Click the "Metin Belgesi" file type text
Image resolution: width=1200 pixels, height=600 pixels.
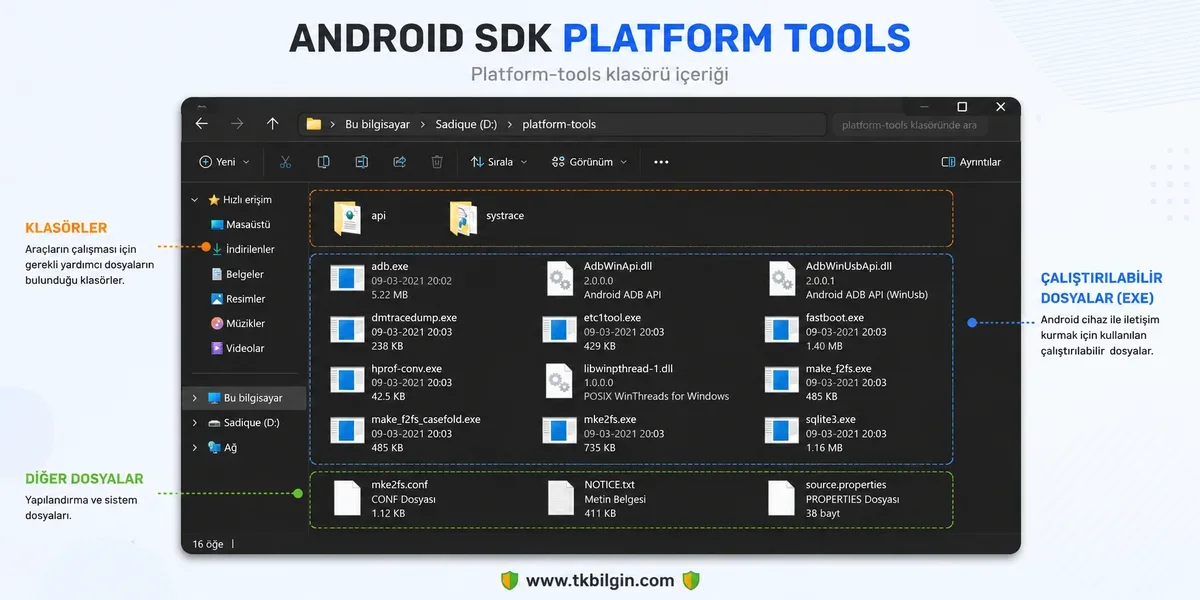click(615, 499)
